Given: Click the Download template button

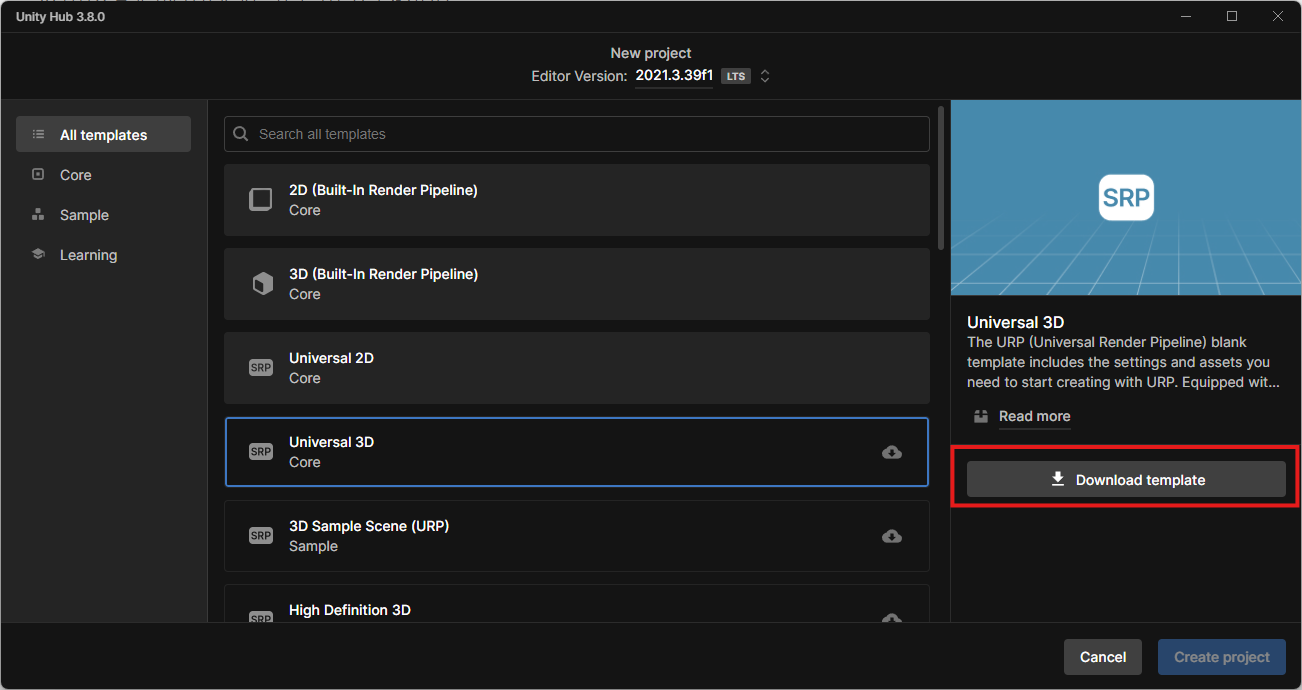Looking at the screenshot, I should point(1126,479).
